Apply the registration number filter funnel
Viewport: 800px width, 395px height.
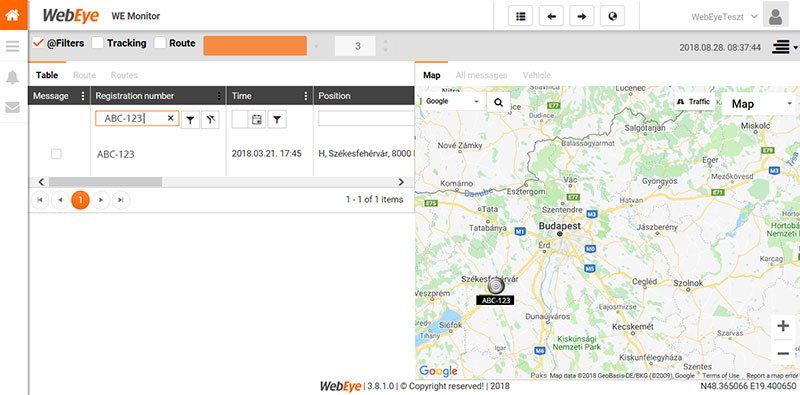point(190,119)
